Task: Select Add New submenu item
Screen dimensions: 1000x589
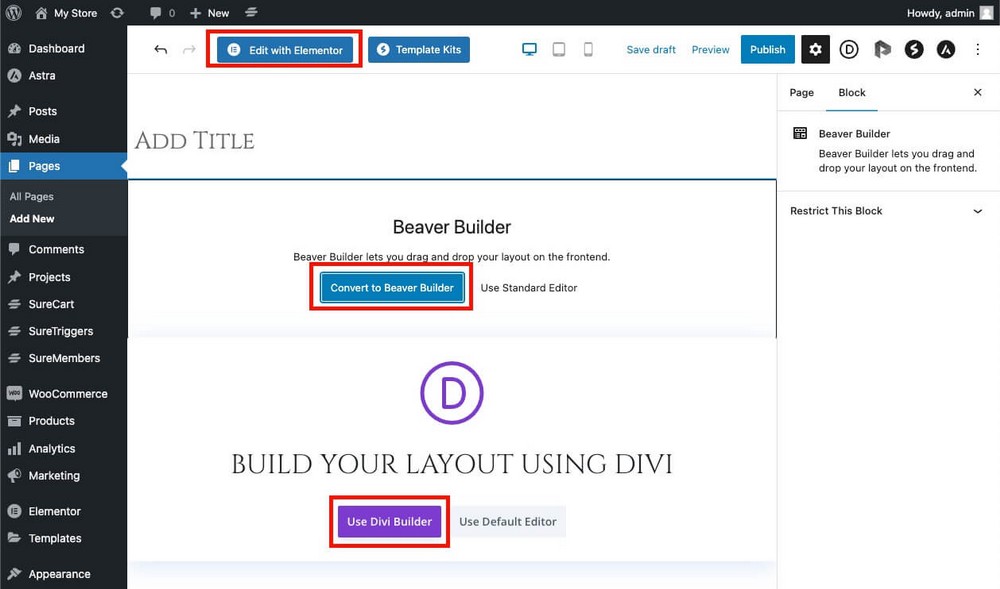Action: (x=32, y=219)
